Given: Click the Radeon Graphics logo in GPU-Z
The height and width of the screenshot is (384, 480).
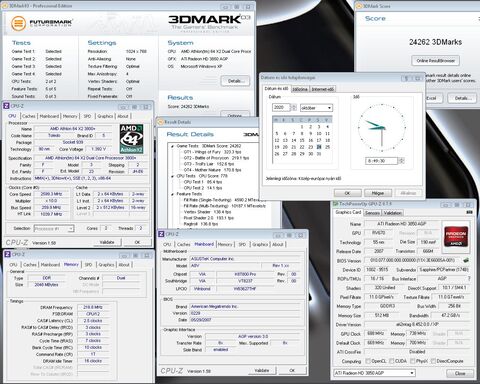Looking at the screenshot, I should tap(456, 236).
